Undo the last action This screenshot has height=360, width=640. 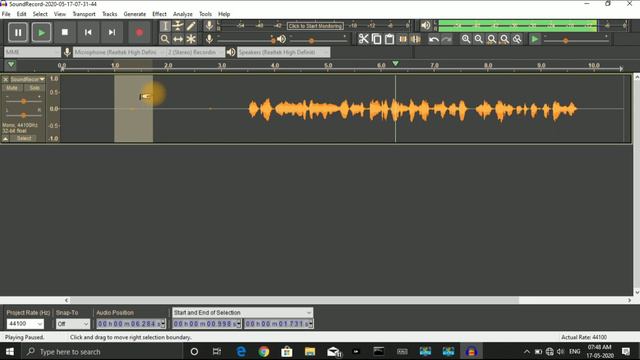[x=433, y=39]
